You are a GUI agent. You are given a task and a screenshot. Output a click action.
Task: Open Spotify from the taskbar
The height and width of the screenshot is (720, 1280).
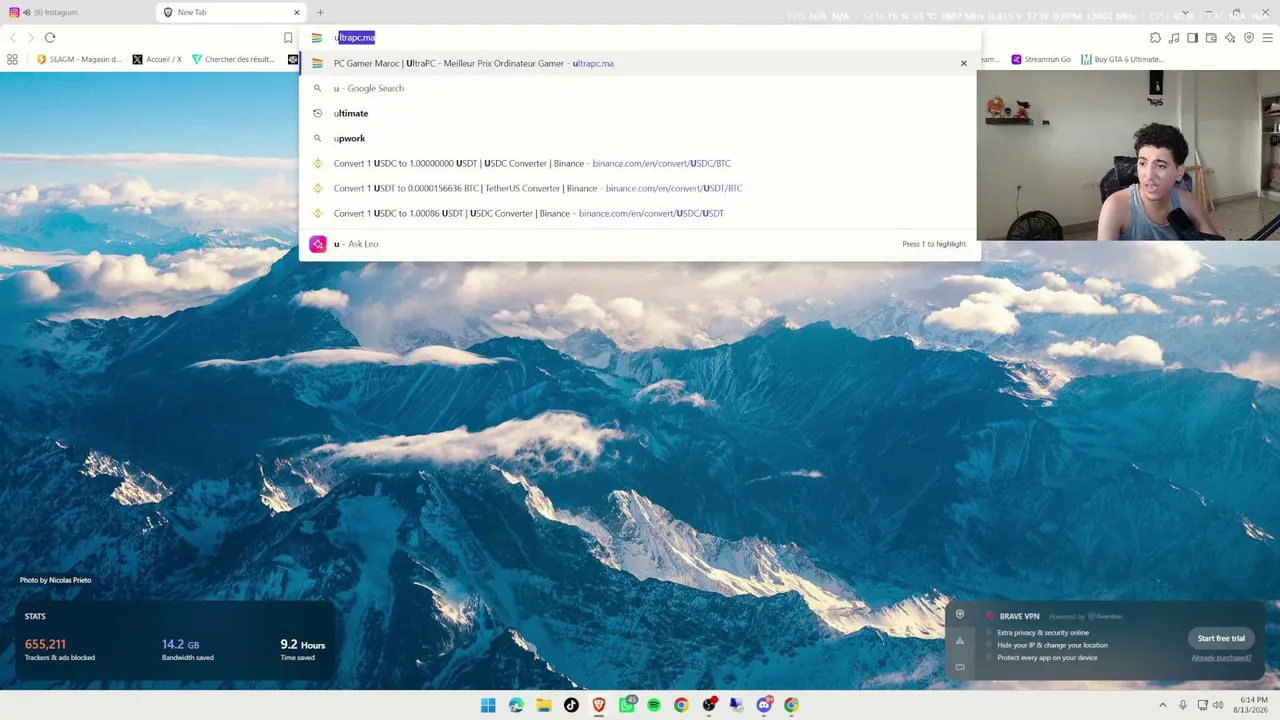click(654, 705)
